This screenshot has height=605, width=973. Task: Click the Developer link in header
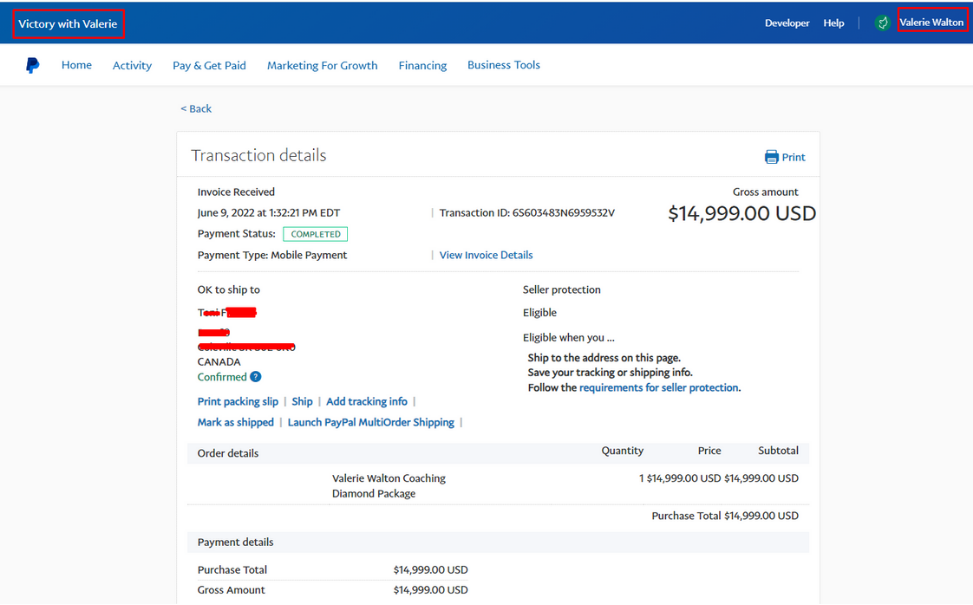click(787, 23)
